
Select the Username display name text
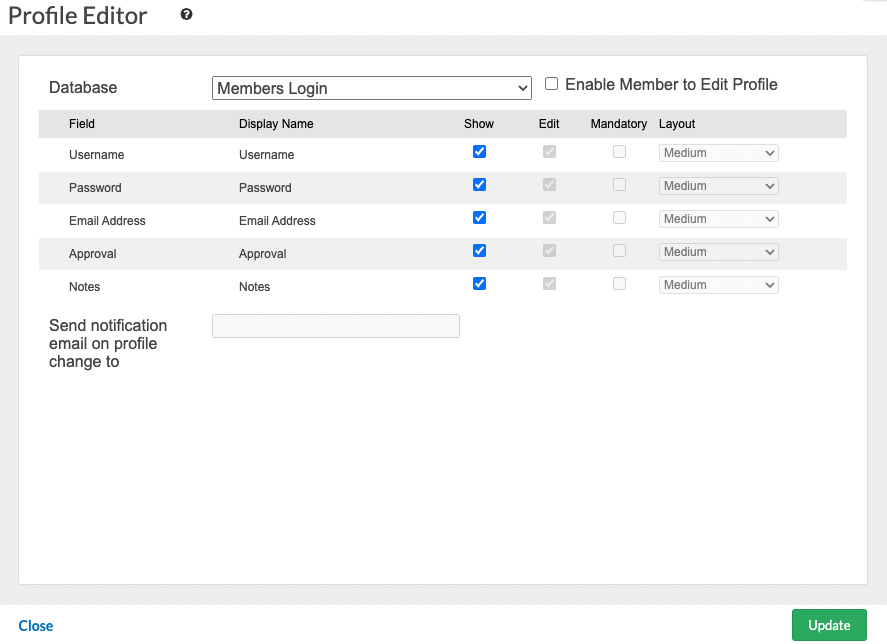[266, 154]
